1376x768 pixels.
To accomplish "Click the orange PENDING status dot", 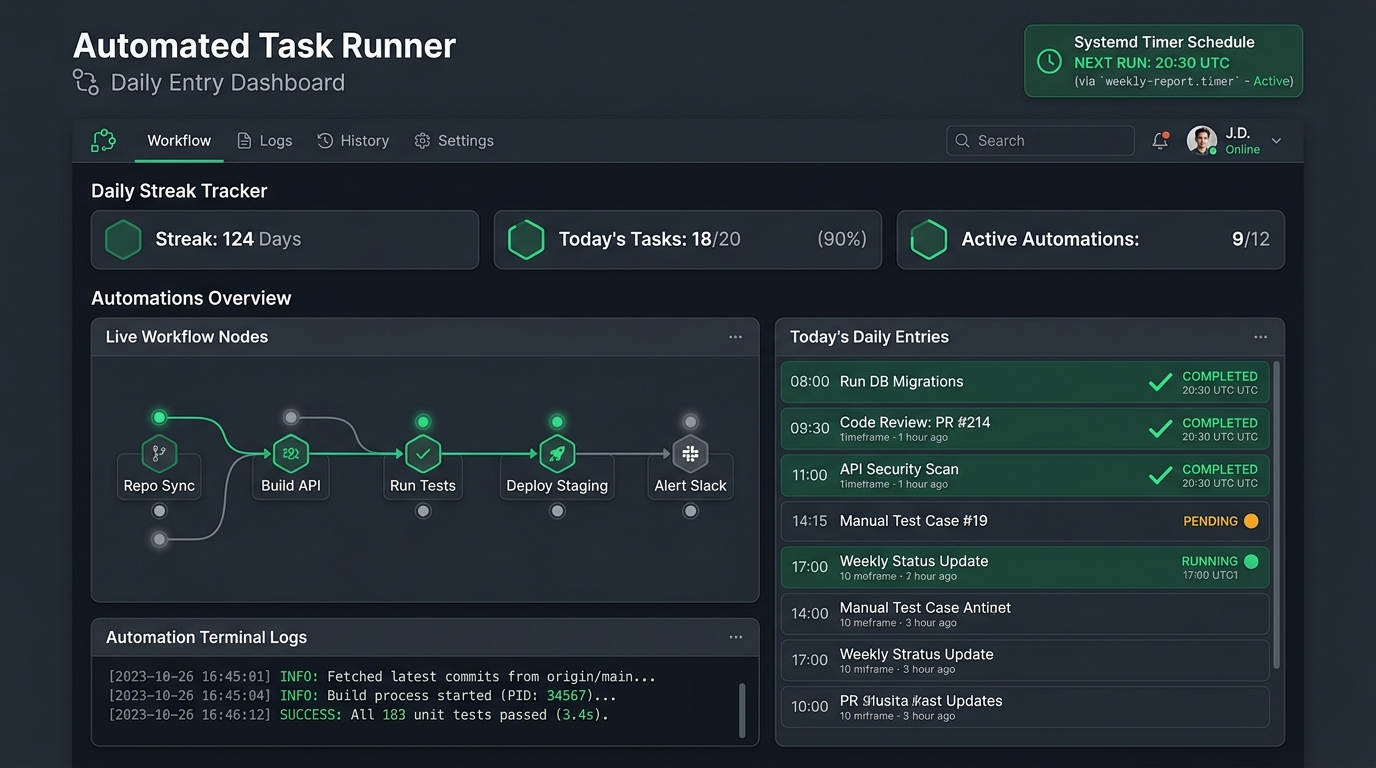I will click(x=1250, y=521).
